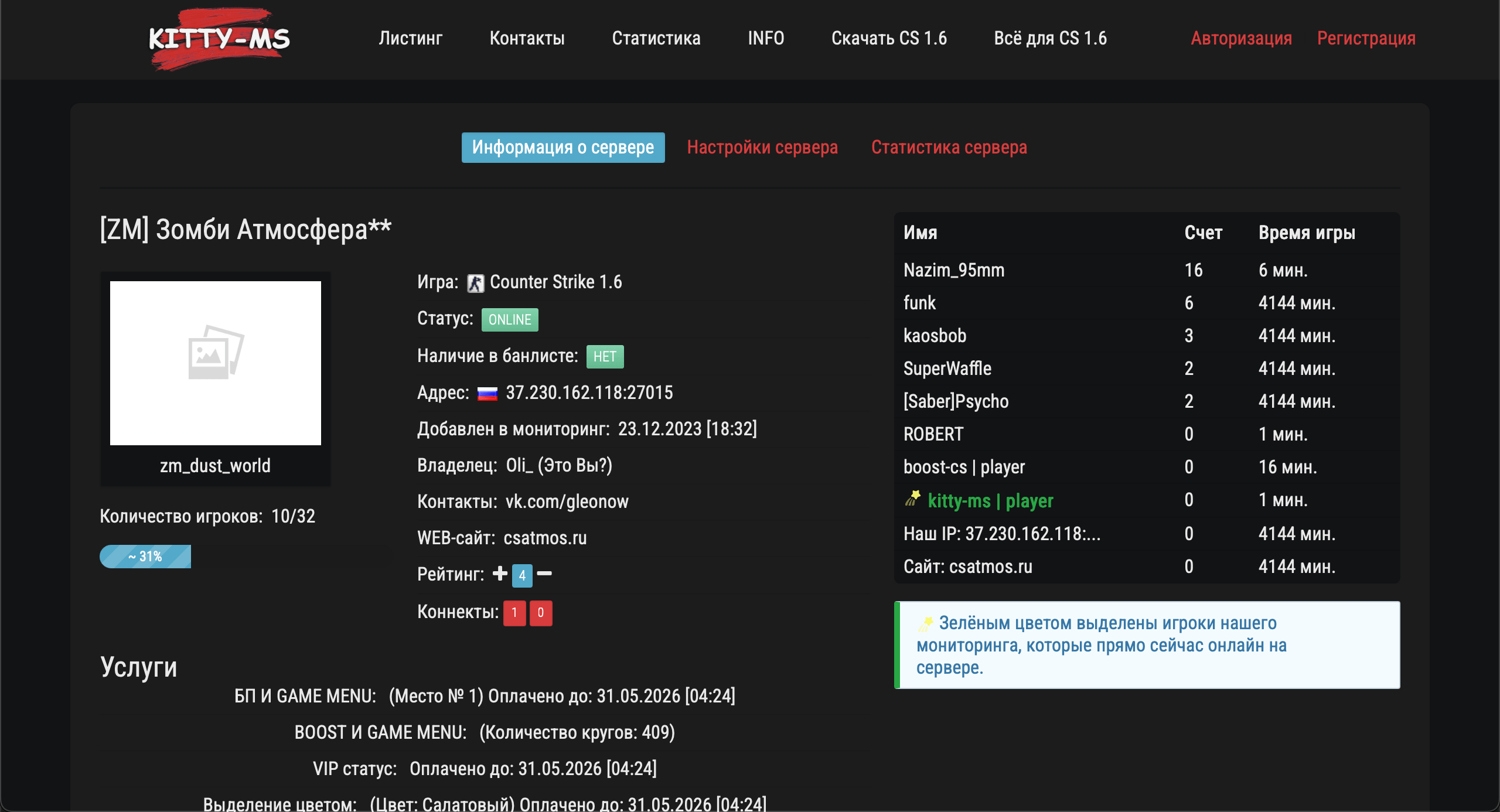The width and height of the screenshot is (1500, 812).
Task: Click the 31% player fill progress bar
Action: pyautogui.click(x=145, y=556)
